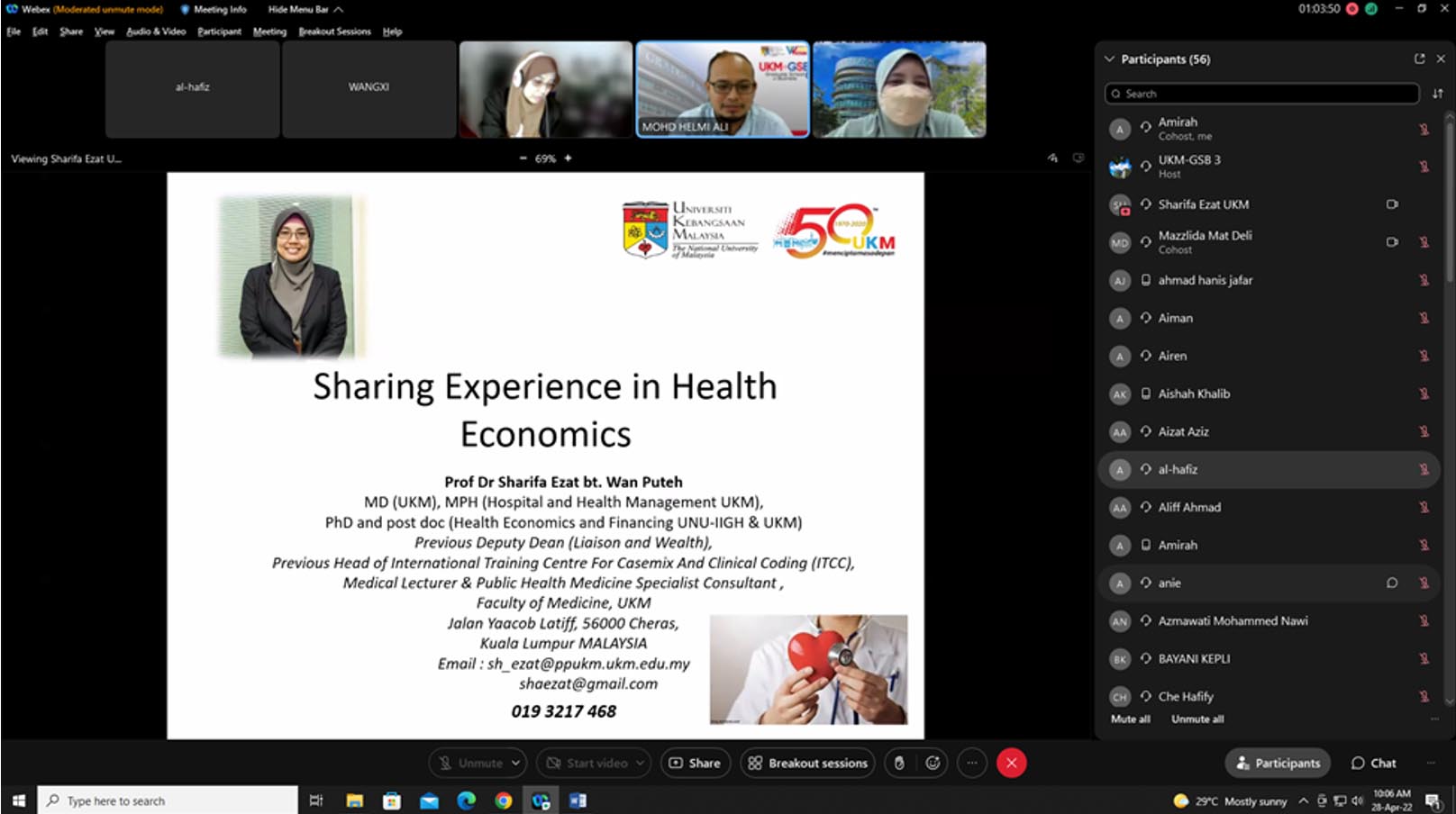
Task: Click the red leave meeting button
Action: (1011, 763)
